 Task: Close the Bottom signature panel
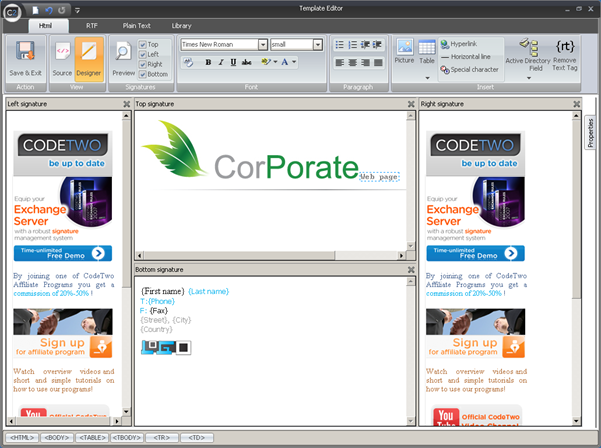(411, 270)
